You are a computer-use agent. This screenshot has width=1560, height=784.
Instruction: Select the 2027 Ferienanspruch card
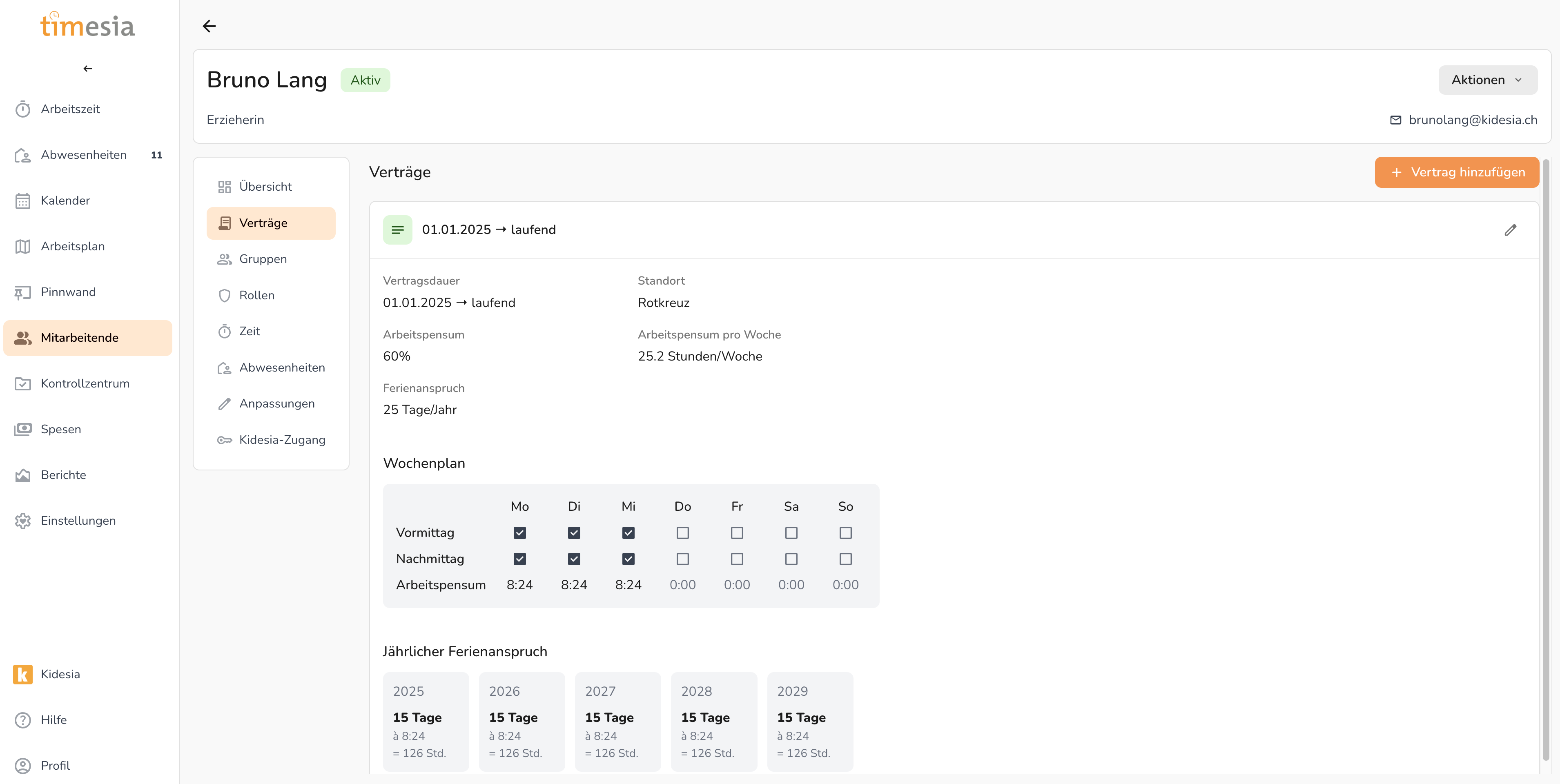[617, 721]
